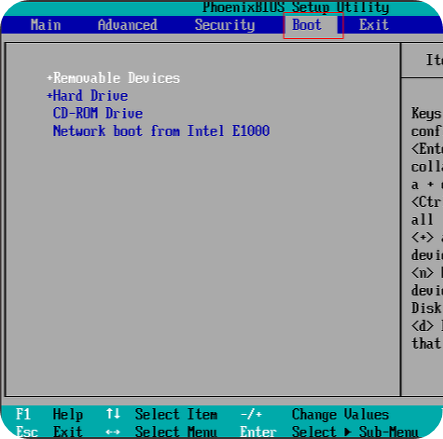Expand the plus sign before Removable Devices

pyautogui.click(x=50, y=78)
